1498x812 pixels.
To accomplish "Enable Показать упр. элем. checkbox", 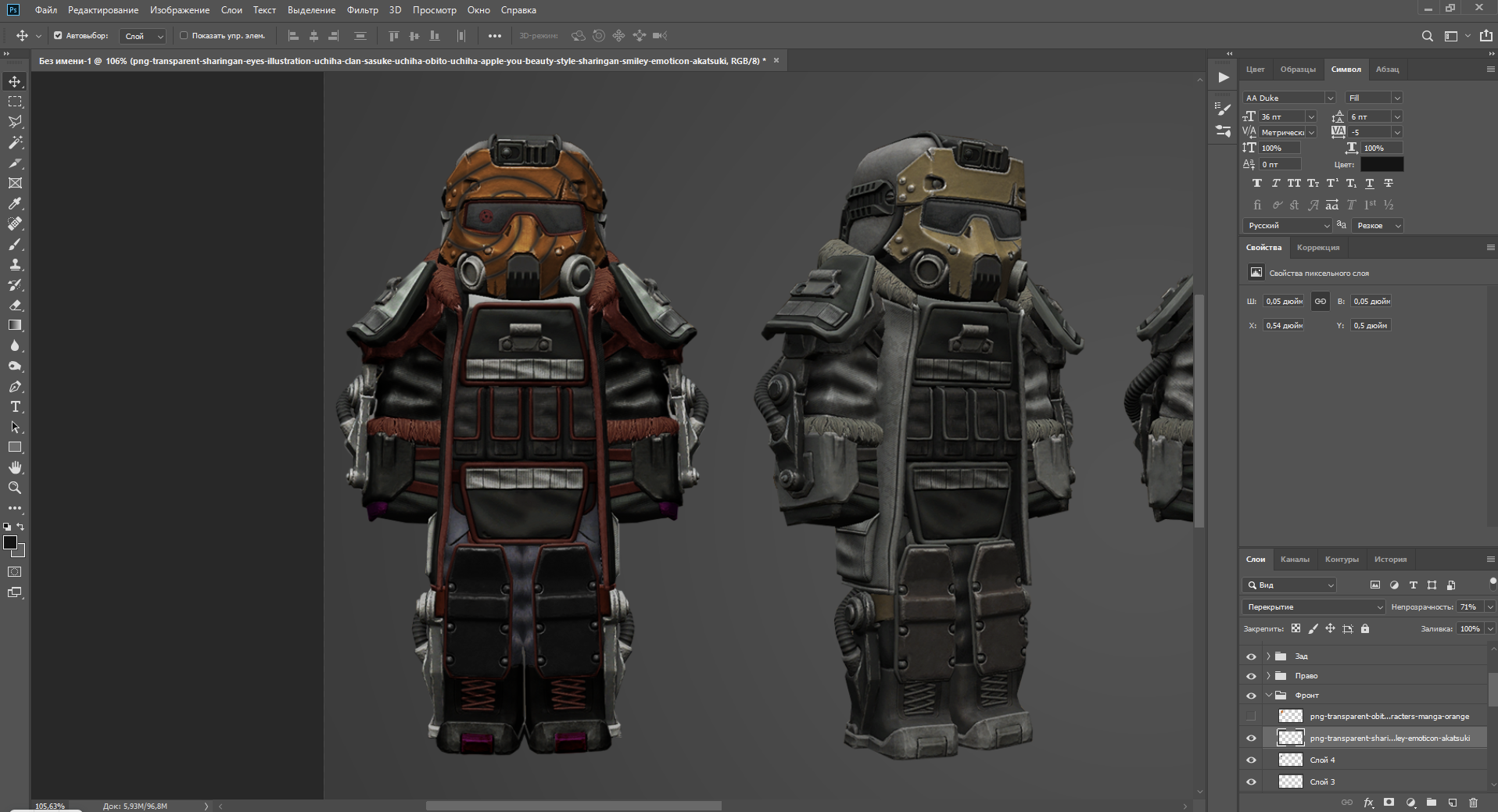I will (184, 35).
